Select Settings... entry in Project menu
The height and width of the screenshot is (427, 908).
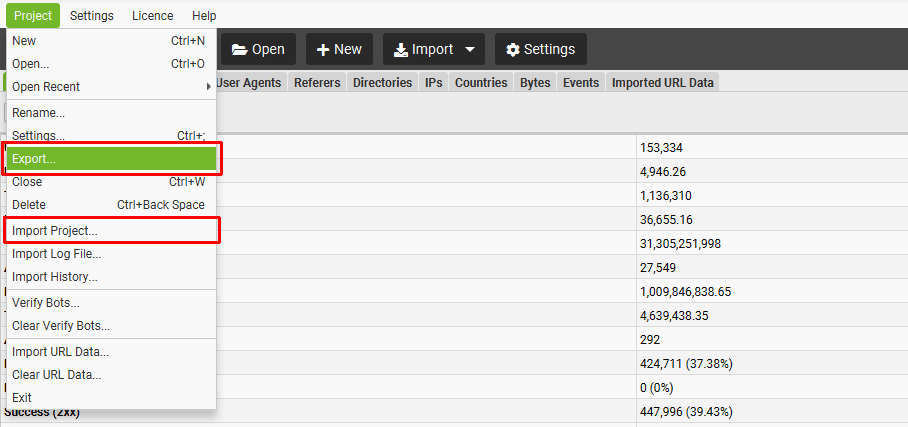coord(111,136)
